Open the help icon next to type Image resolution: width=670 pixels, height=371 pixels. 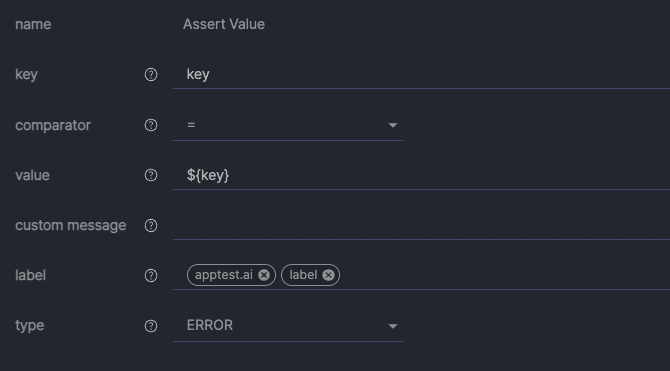(151, 326)
